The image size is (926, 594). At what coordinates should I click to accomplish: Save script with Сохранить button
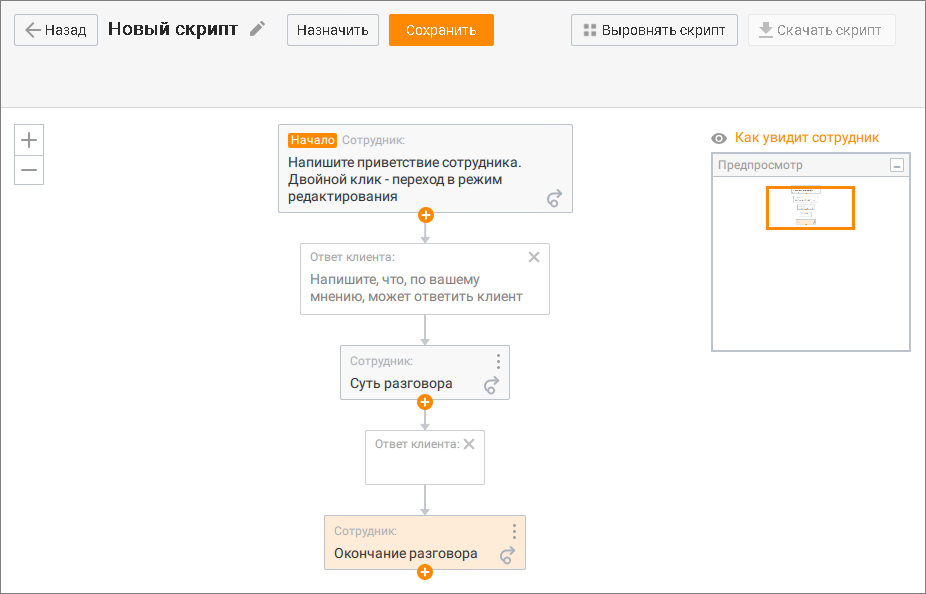click(x=441, y=30)
